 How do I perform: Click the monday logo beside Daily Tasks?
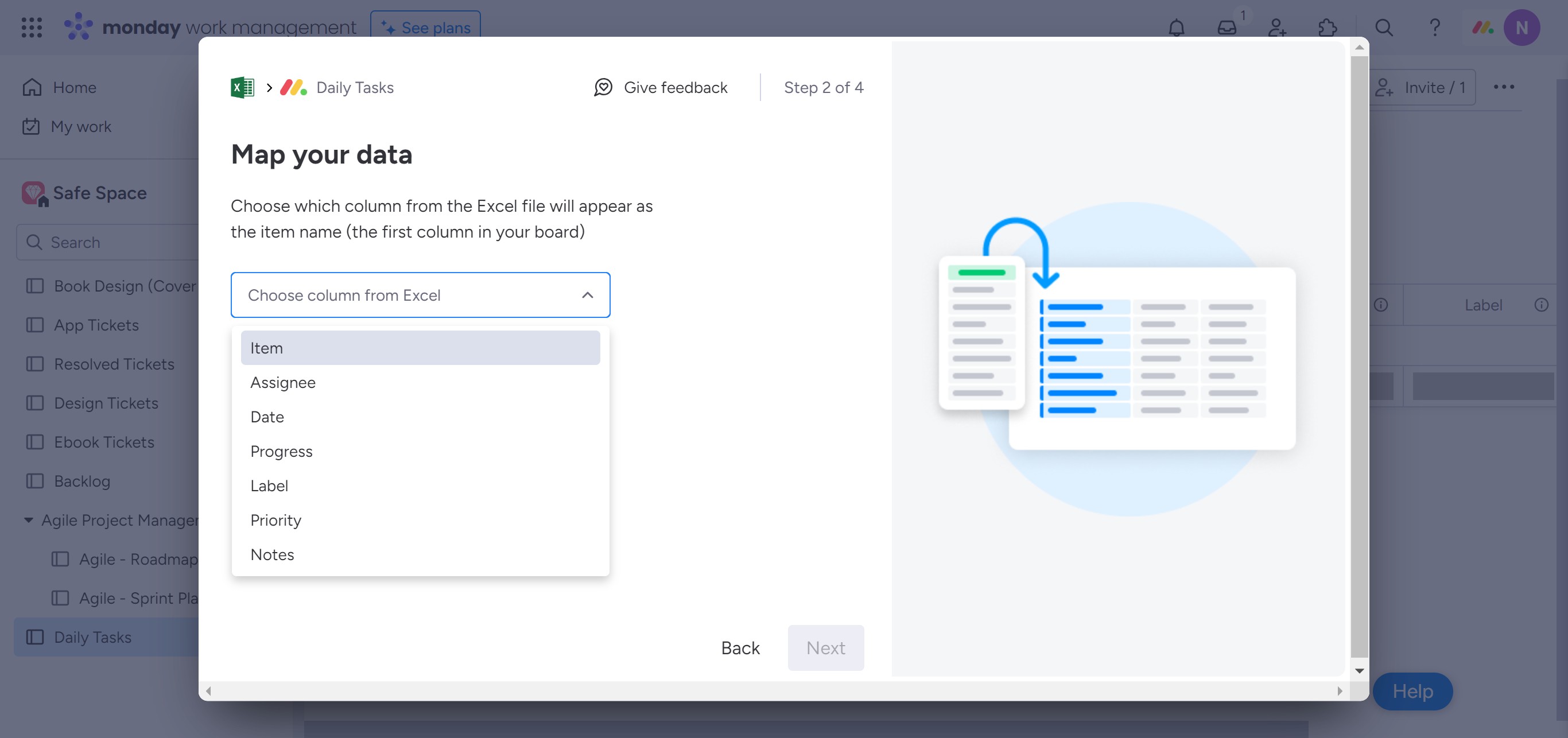tap(293, 88)
